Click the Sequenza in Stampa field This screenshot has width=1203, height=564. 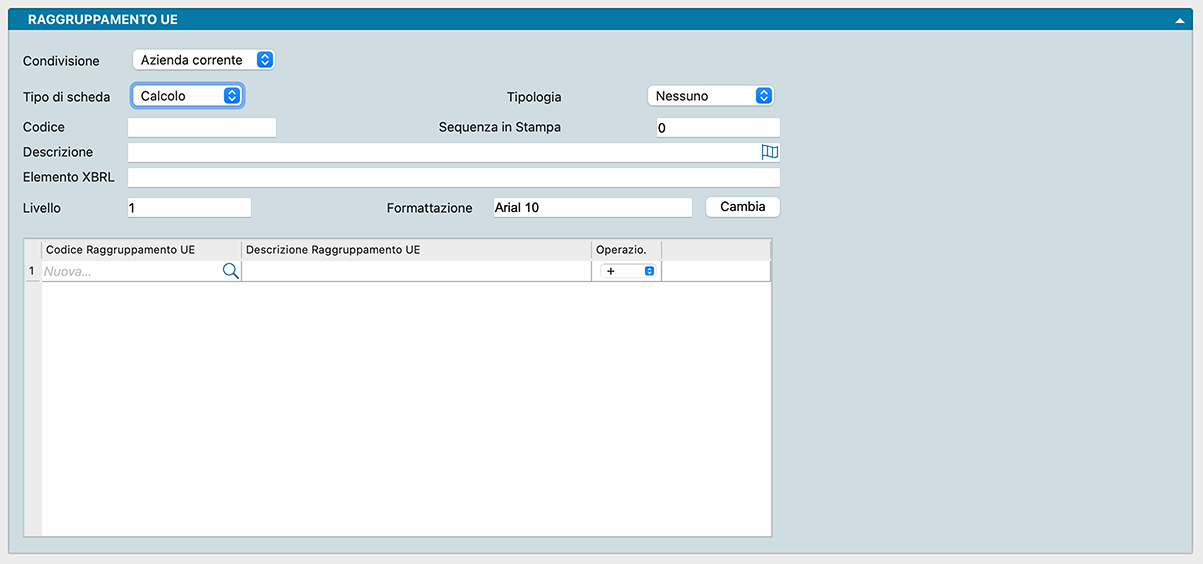717,127
